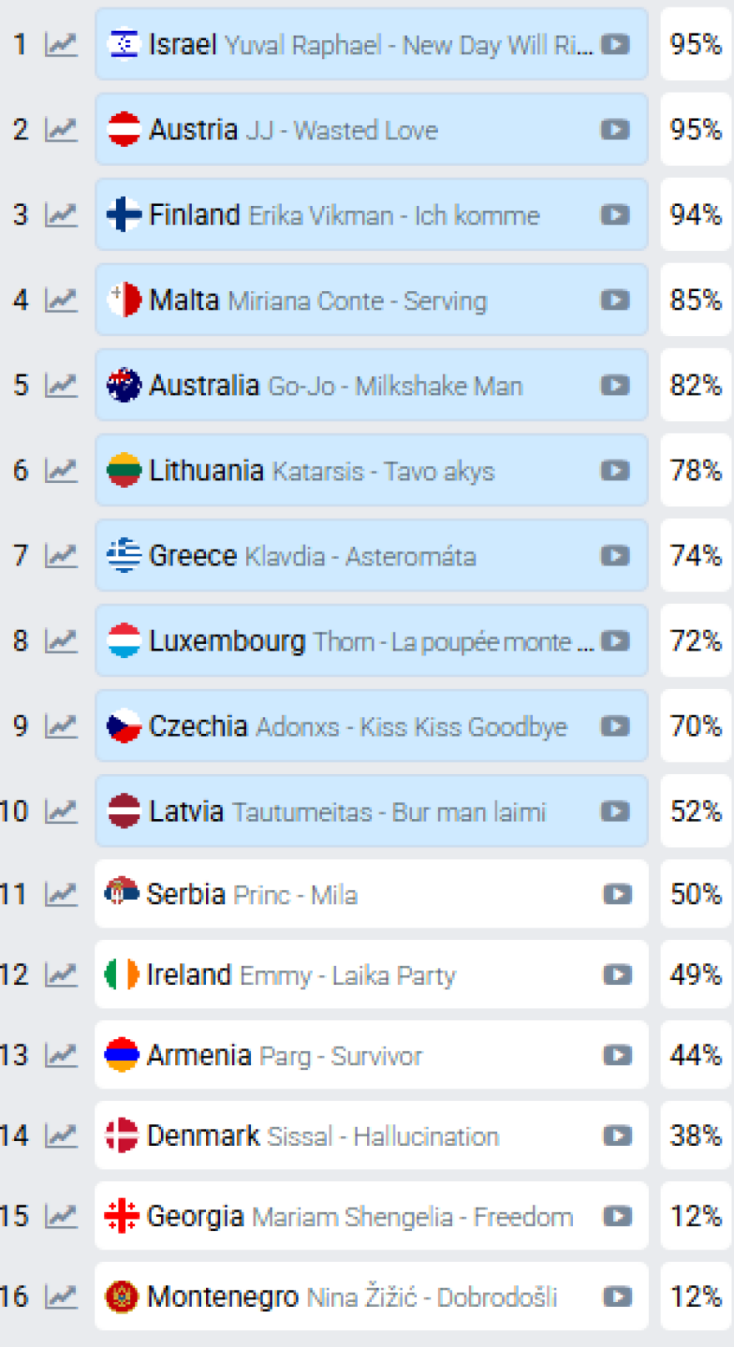Open the trend chart icon for Israel

tap(61, 44)
